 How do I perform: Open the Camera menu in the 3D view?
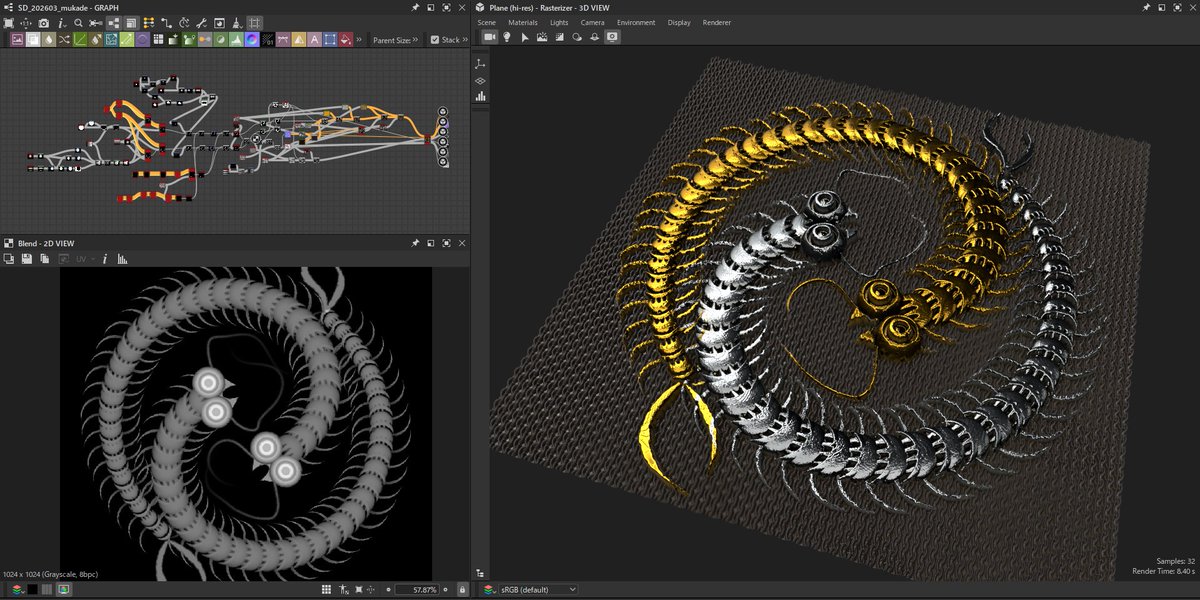592,22
